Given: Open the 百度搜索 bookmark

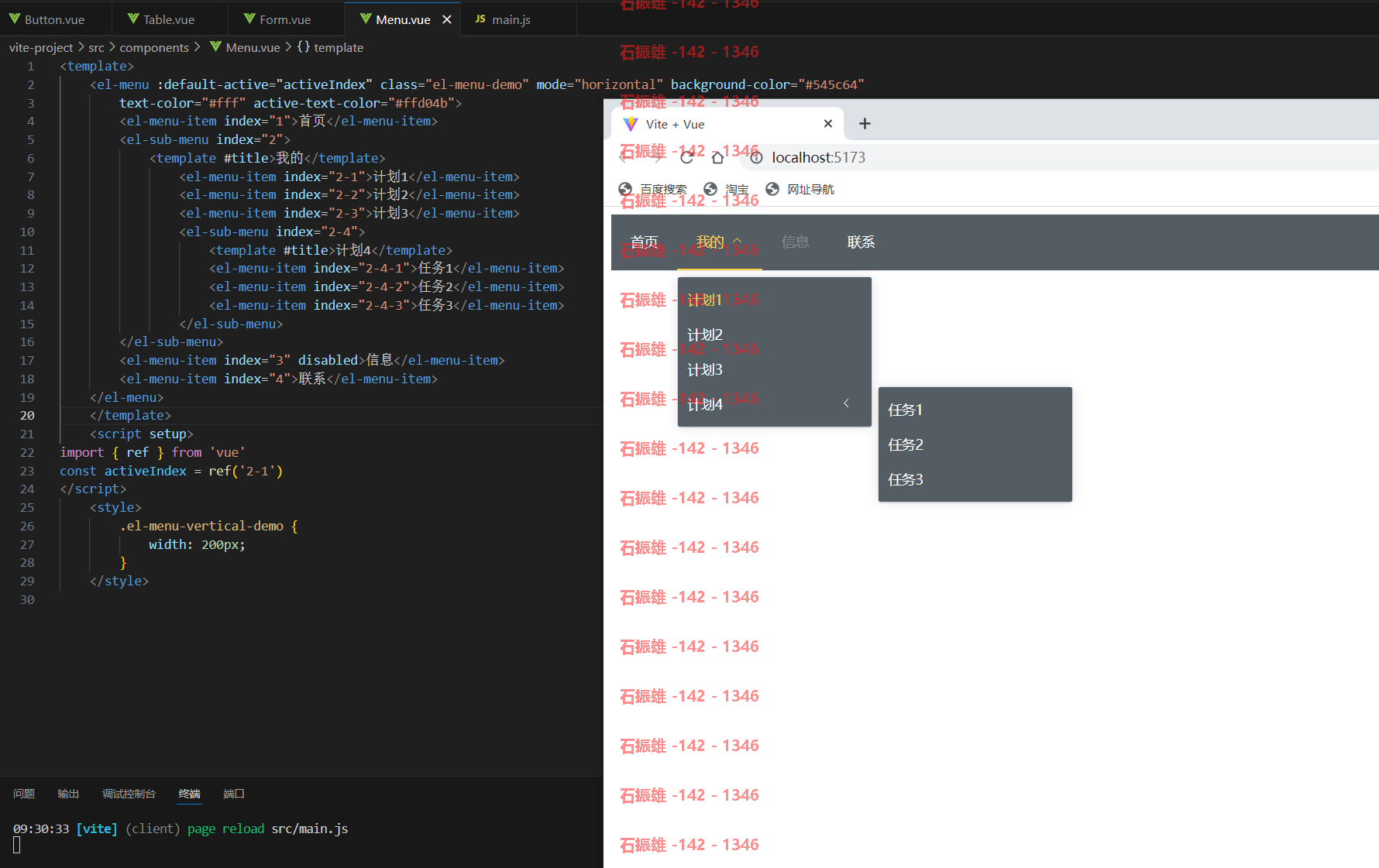Looking at the screenshot, I should [653, 190].
